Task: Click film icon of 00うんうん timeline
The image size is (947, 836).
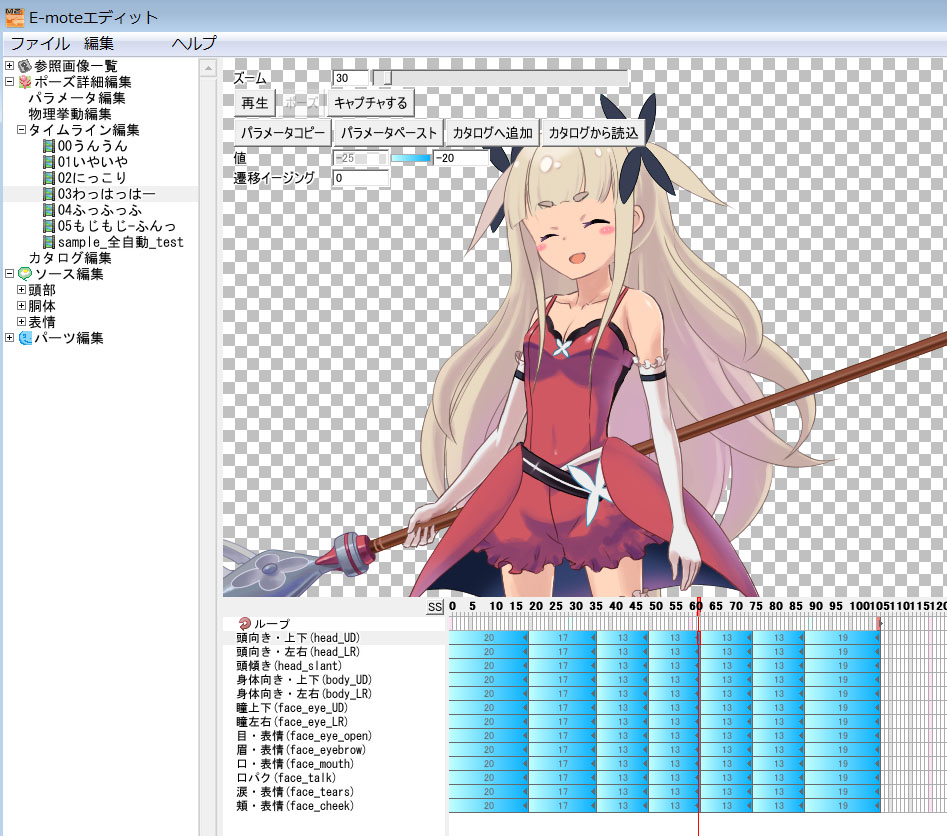Action: point(49,146)
